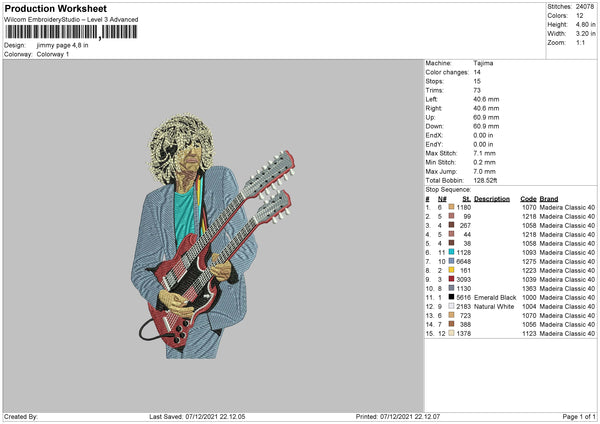Click stitch count 5616 in stop row 11
600x424 pixels.
tap(464, 297)
